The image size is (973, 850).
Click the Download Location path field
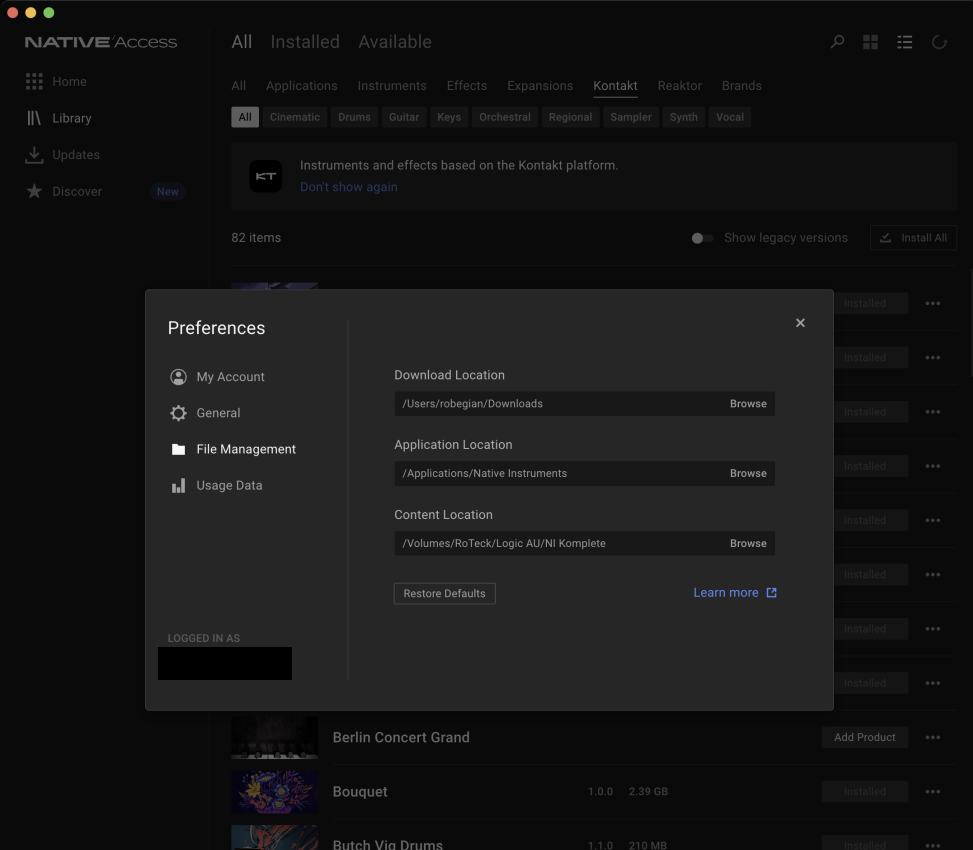[584, 403]
